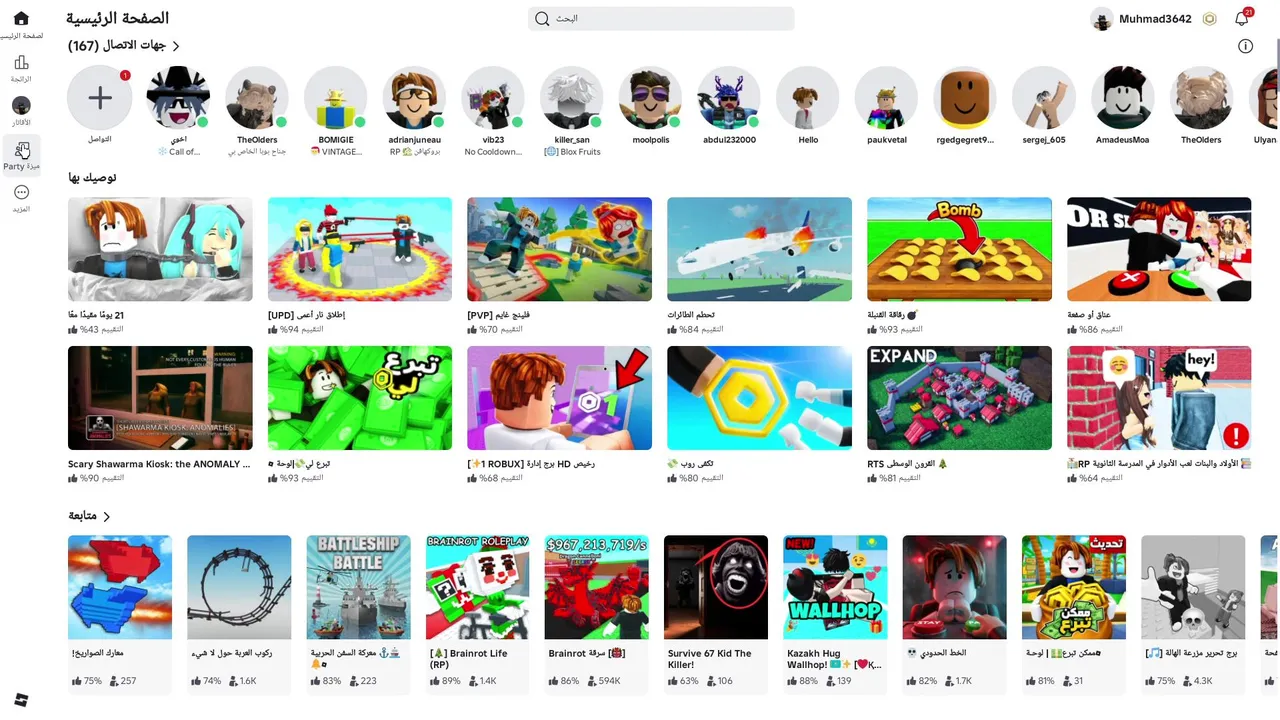Open Scary Shawarma Kiosk game title

(x=159, y=464)
